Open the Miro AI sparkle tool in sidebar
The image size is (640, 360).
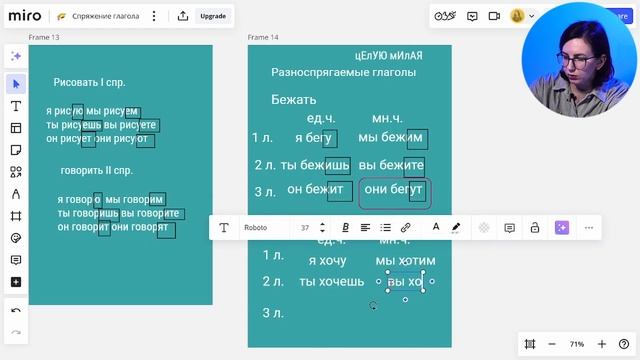coord(16,56)
